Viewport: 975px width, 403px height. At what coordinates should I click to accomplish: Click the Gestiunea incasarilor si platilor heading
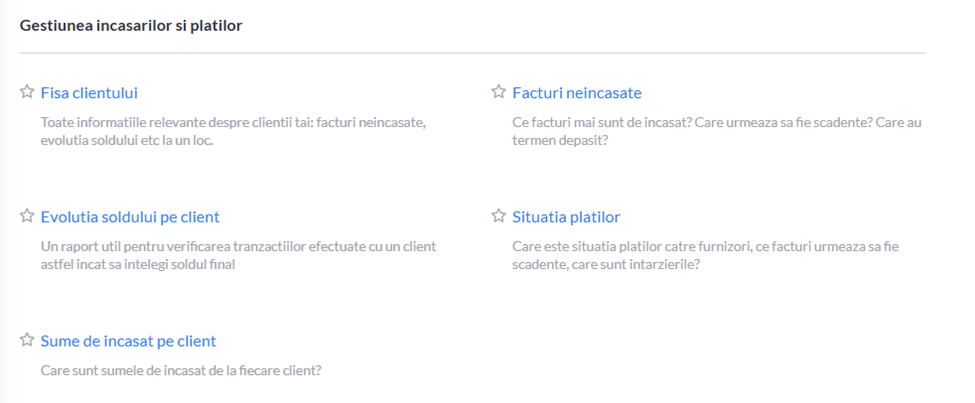(131, 26)
